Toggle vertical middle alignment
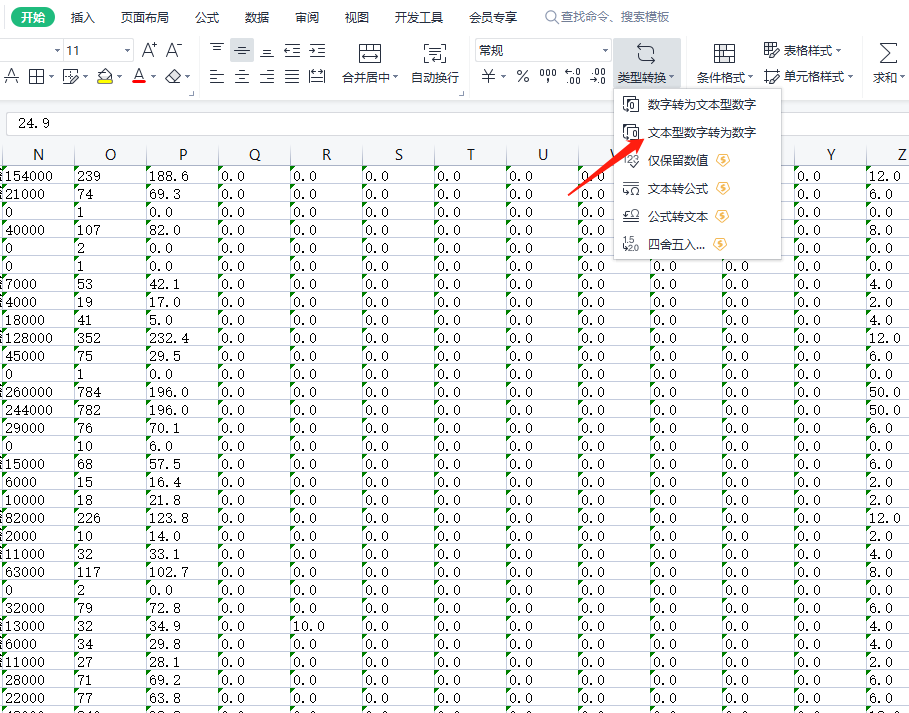The image size is (909, 713). [242, 51]
